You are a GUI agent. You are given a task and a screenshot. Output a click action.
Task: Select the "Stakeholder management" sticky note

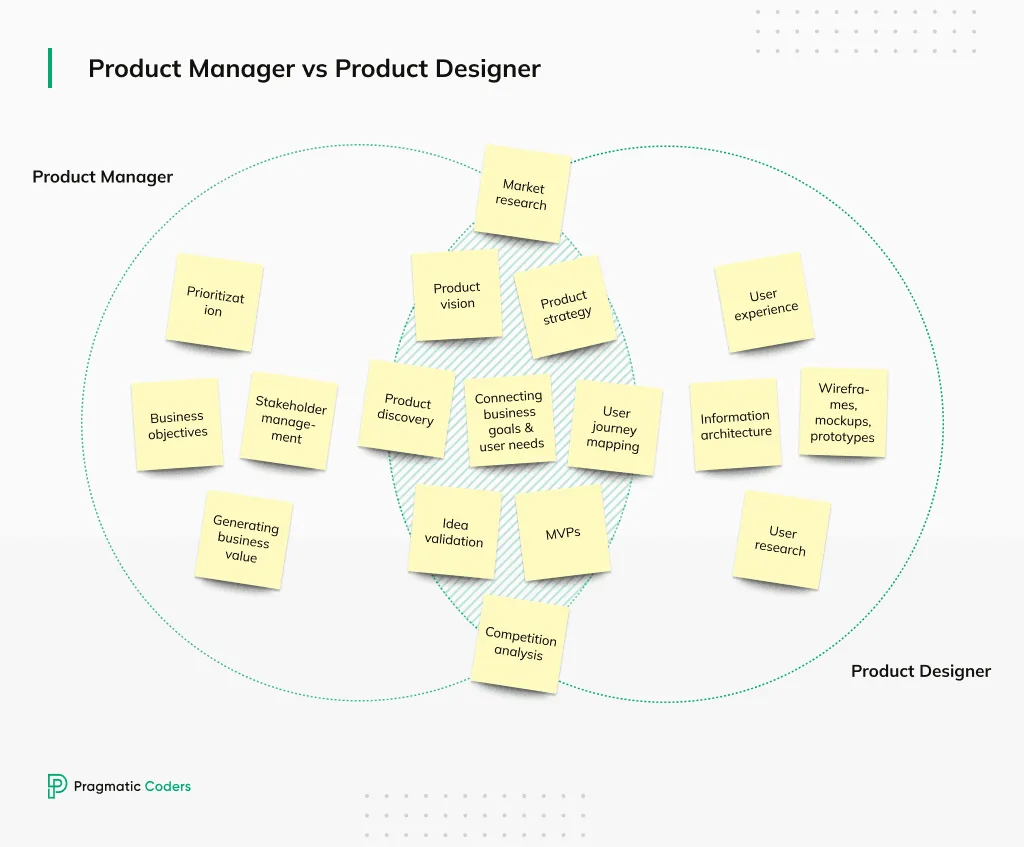289,421
